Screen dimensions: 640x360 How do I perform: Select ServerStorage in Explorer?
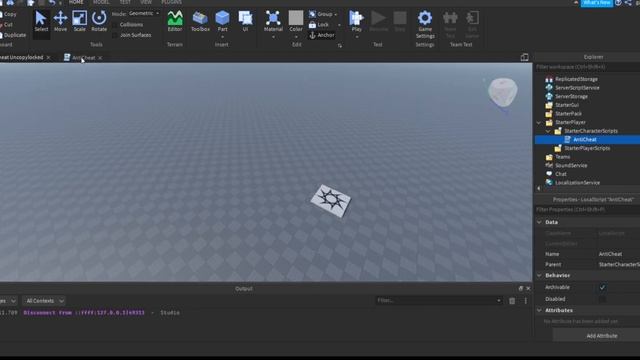pyautogui.click(x=571, y=96)
